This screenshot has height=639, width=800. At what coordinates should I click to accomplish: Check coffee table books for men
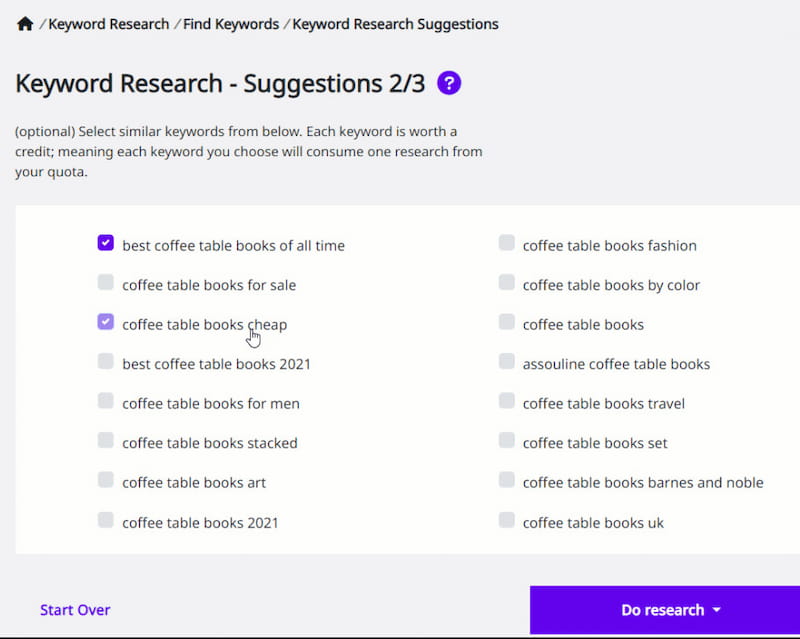click(x=106, y=401)
